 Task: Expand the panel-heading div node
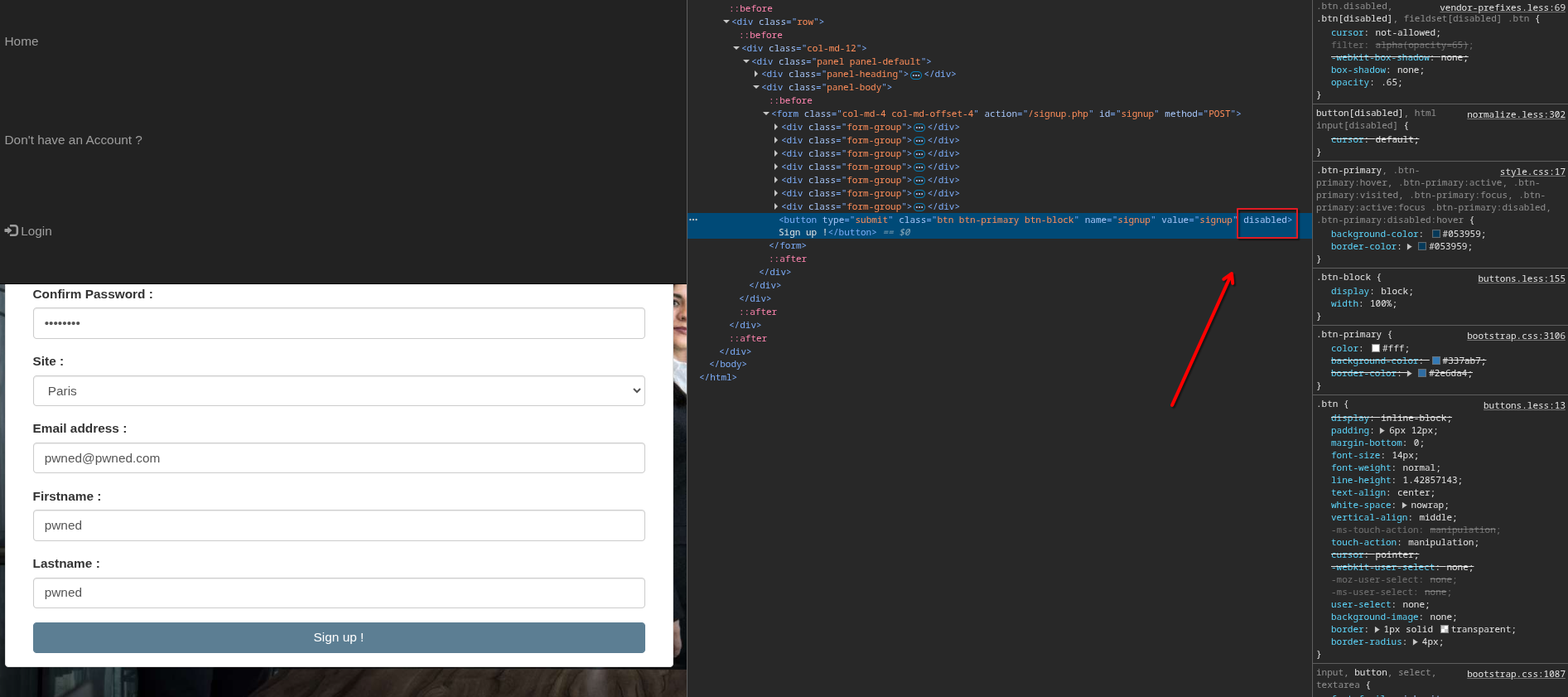click(x=756, y=75)
